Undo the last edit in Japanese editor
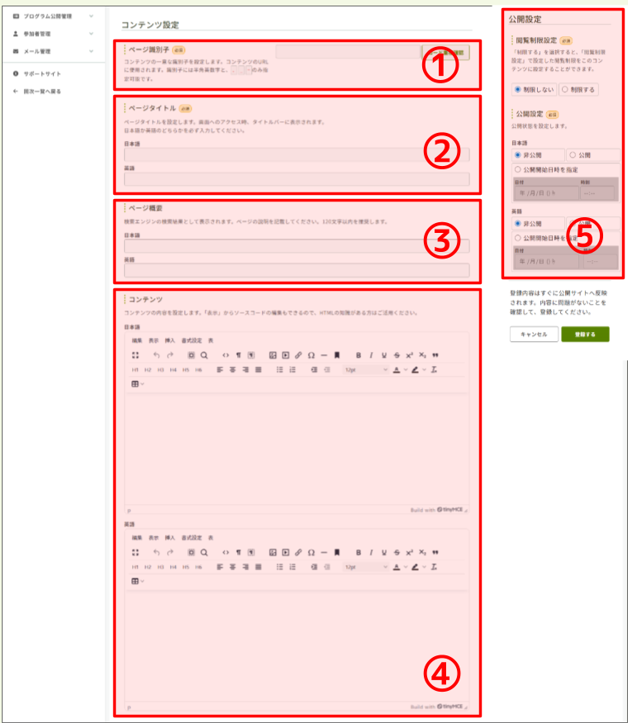Image resolution: width=628 pixels, height=723 pixels. click(x=156, y=355)
